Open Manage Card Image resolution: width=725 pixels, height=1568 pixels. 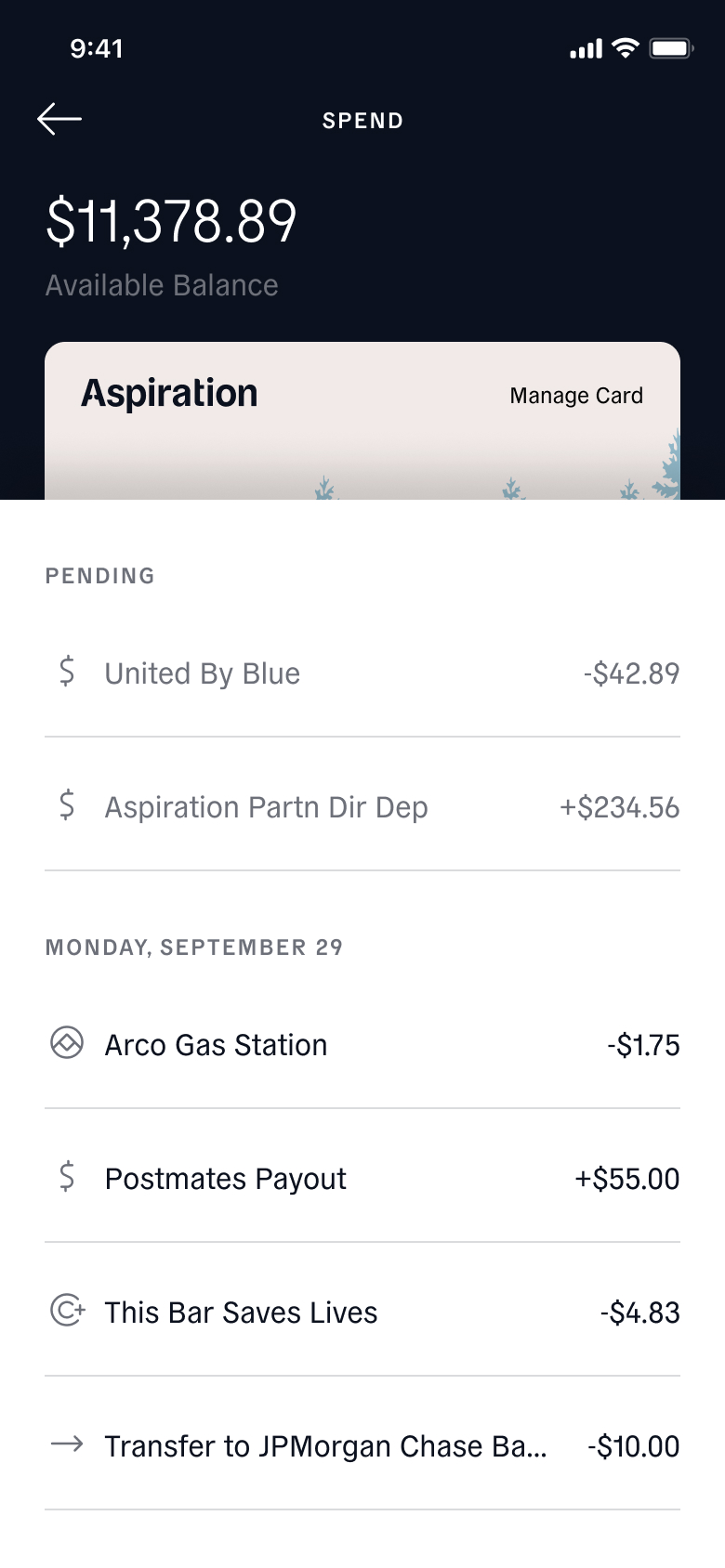[576, 396]
